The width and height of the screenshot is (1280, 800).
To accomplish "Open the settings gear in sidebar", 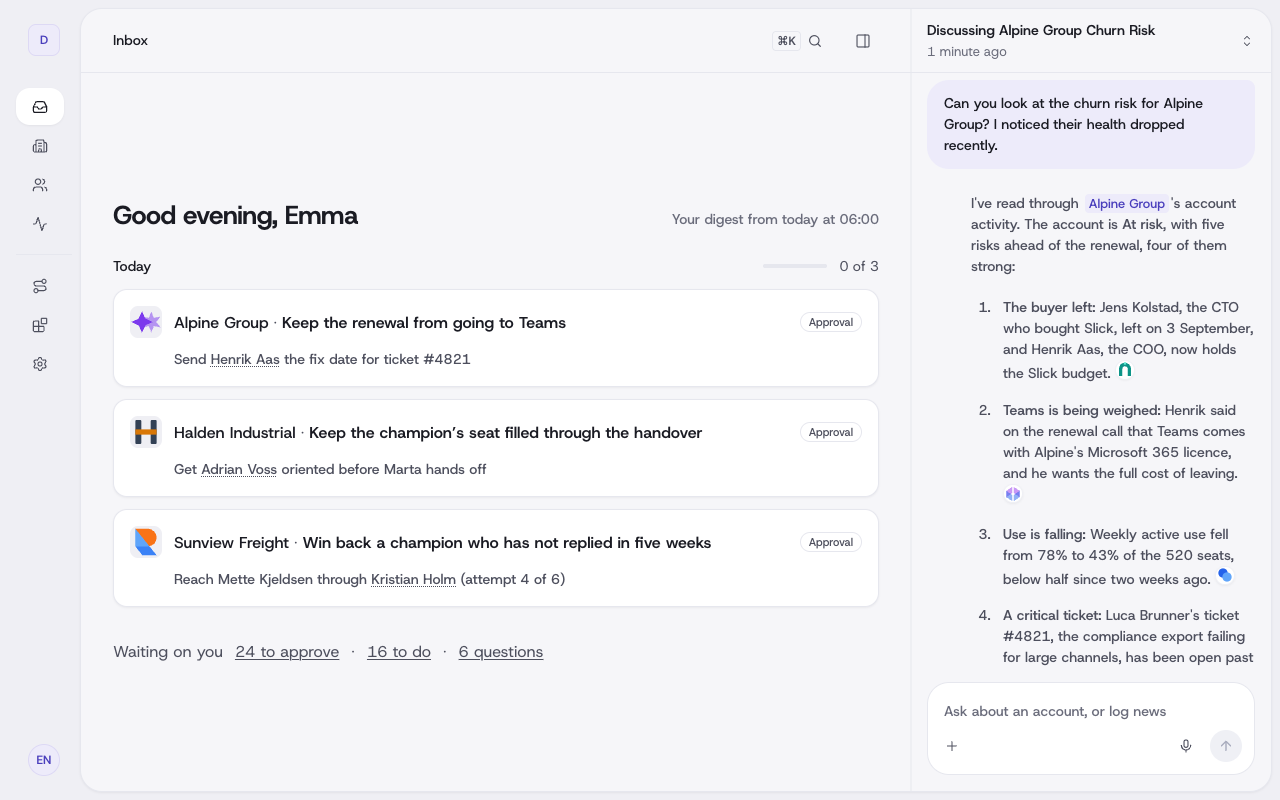I will click(x=40, y=364).
